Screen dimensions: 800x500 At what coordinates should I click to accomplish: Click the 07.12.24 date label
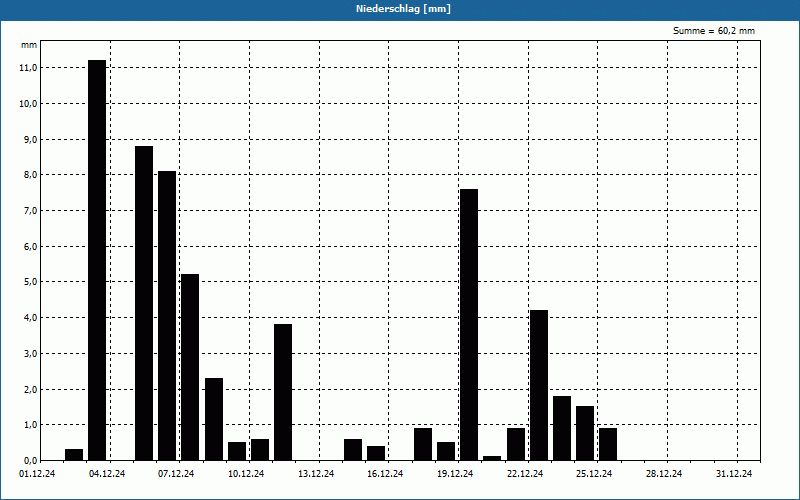tap(176, 474)
